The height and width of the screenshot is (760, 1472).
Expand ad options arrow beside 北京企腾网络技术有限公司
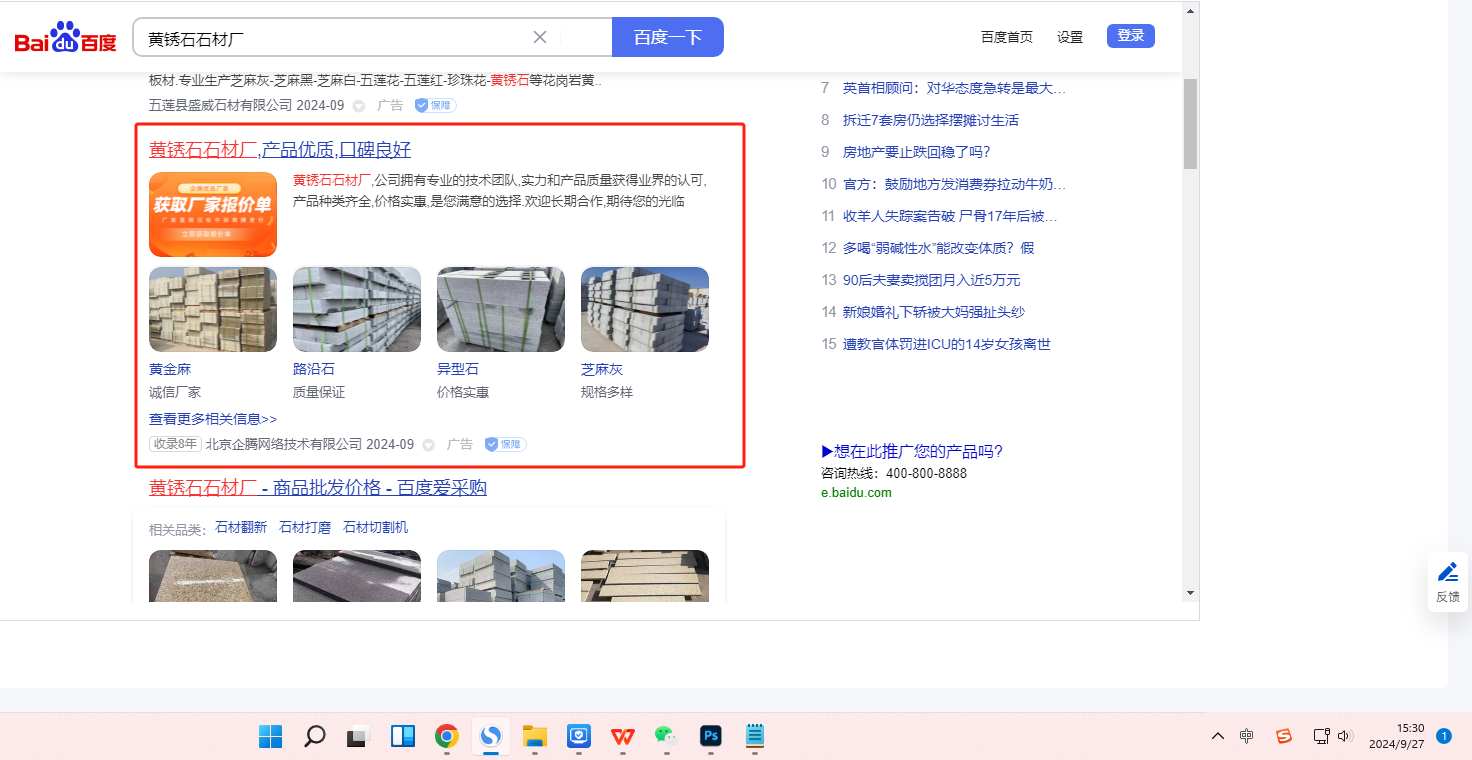[x=428, y=444]
